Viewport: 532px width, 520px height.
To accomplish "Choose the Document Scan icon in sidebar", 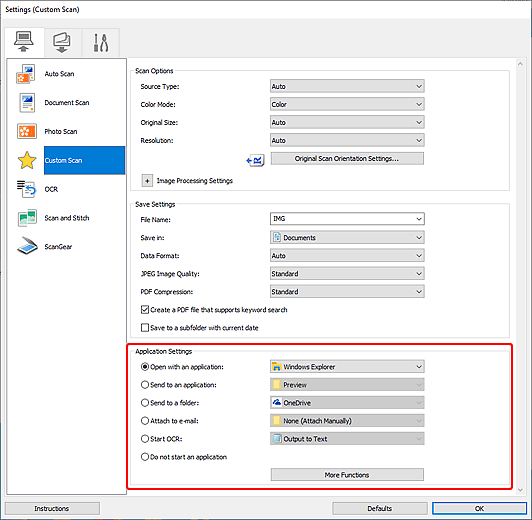I will [x=27, y=103].
